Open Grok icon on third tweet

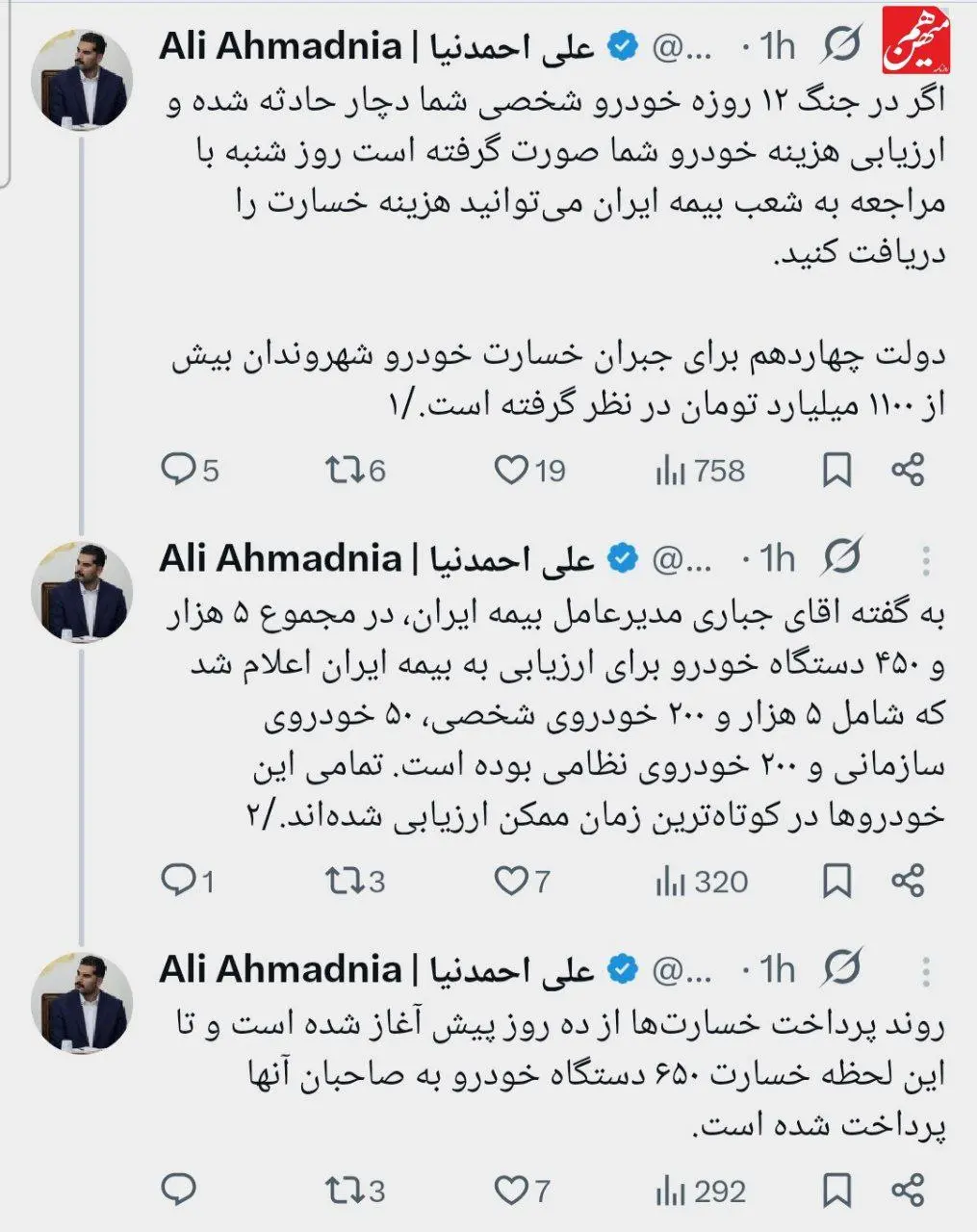tap(842, 969)
